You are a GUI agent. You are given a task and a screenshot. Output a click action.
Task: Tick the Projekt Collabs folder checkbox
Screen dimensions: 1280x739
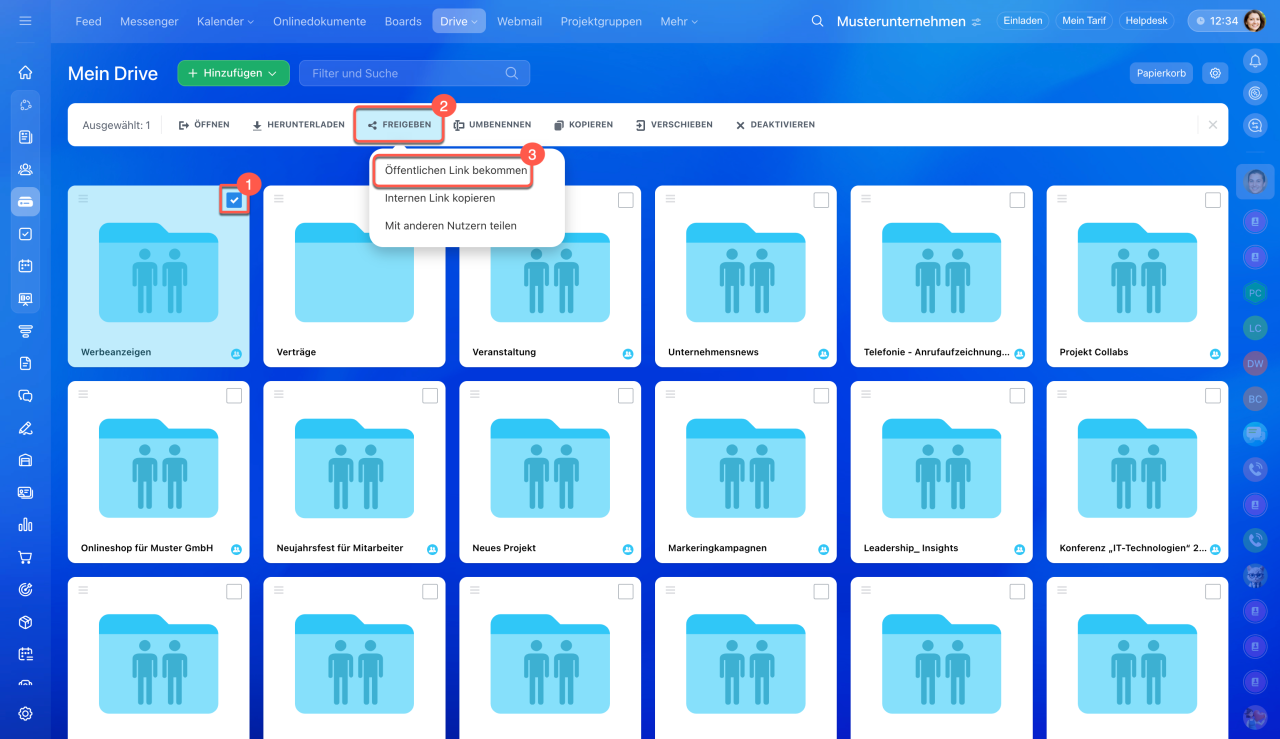pos(1213,200)
